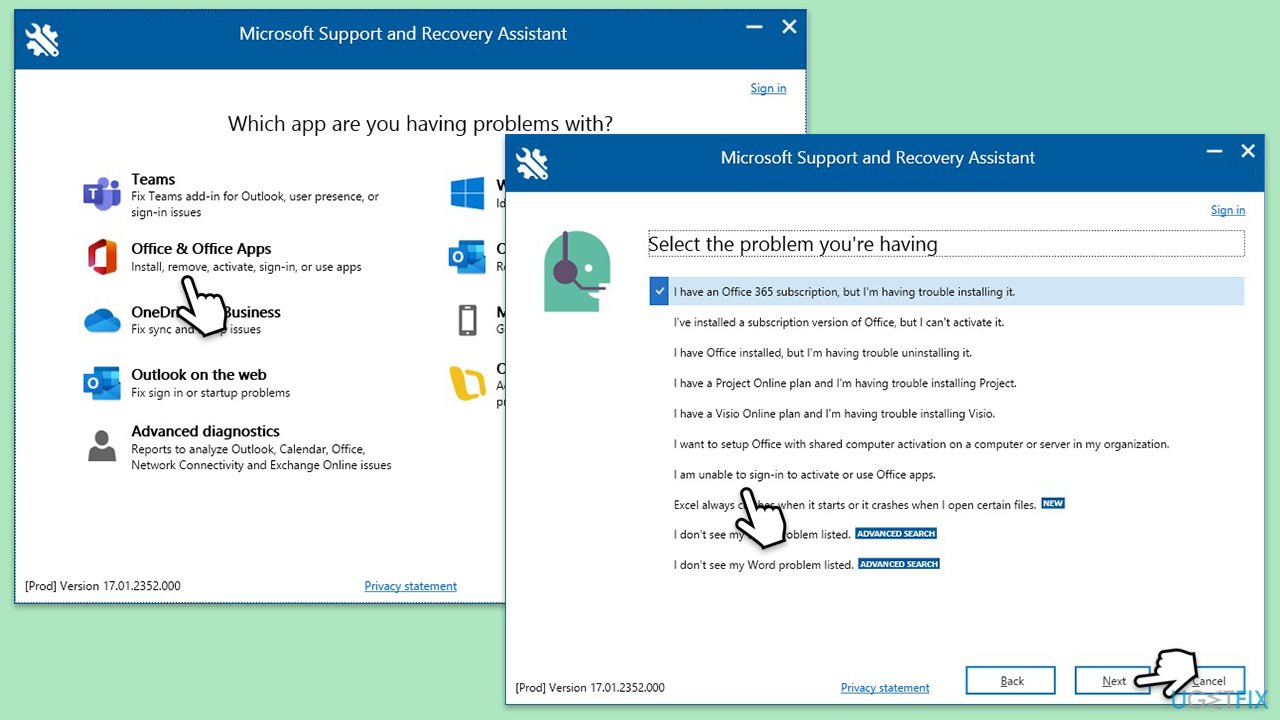Viewport: 1280px width, 720px height.
Task: Open Privacy statement link in front window
Action: [x=885, y=688]
